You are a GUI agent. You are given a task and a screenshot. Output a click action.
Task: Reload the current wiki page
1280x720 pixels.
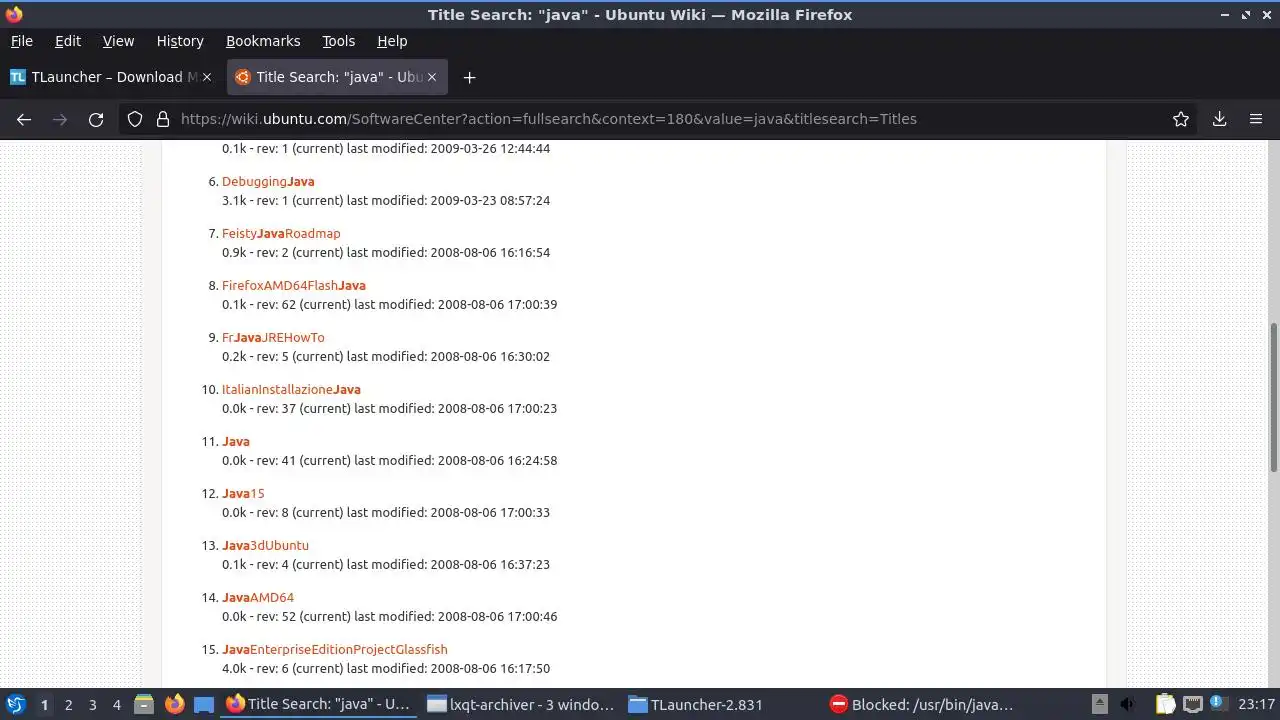[x=96, y=119]
